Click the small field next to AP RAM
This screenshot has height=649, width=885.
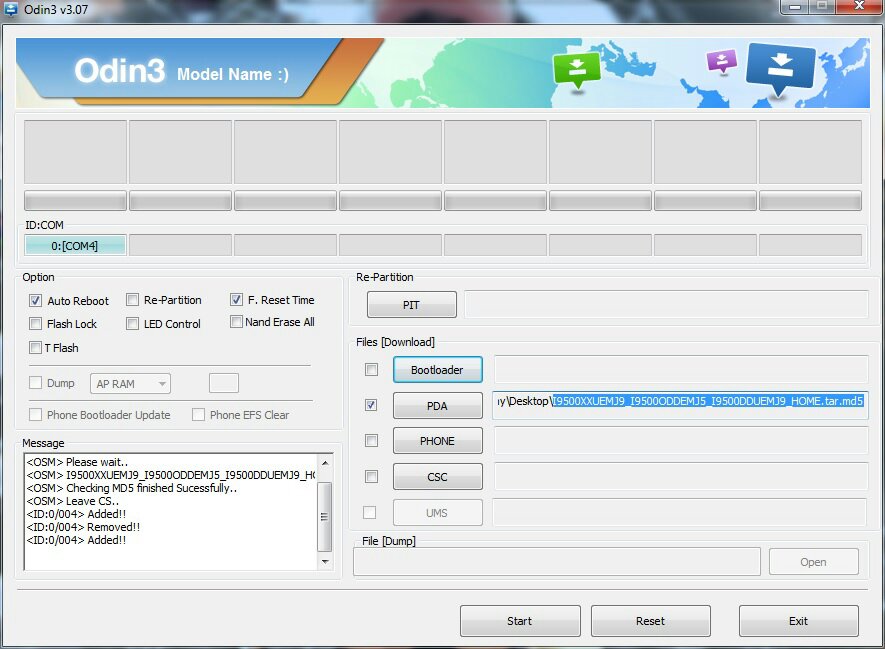coord(224,383)
